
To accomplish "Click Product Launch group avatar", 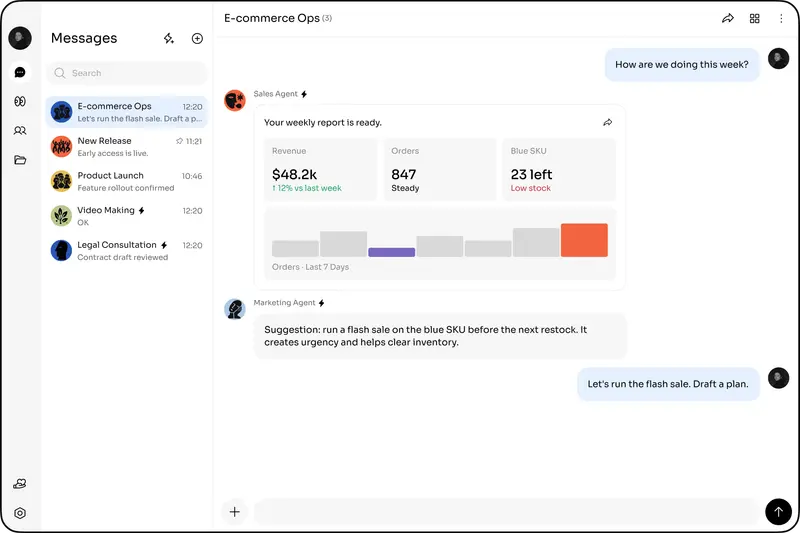I will pos(61,181).
